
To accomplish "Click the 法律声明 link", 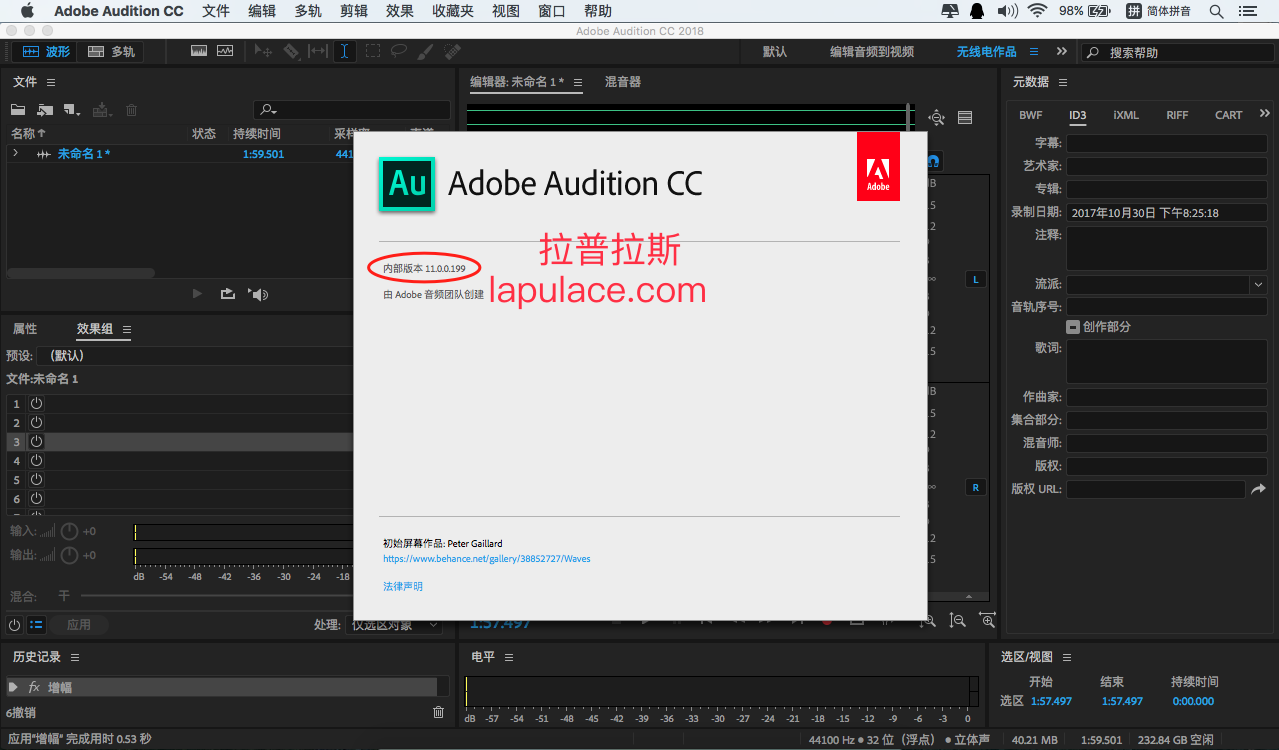I will pyautogui.click(x=403, y=586).
